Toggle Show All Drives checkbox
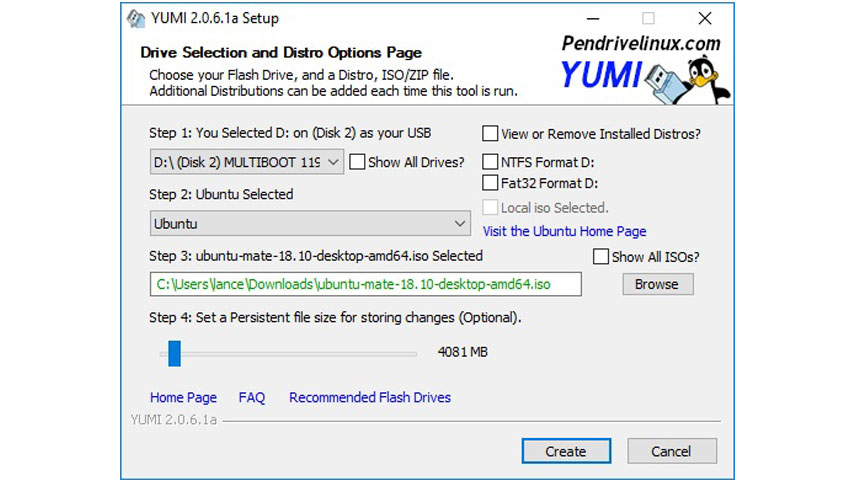The width and height of the screenshot is (856, 482). (357, 162)
